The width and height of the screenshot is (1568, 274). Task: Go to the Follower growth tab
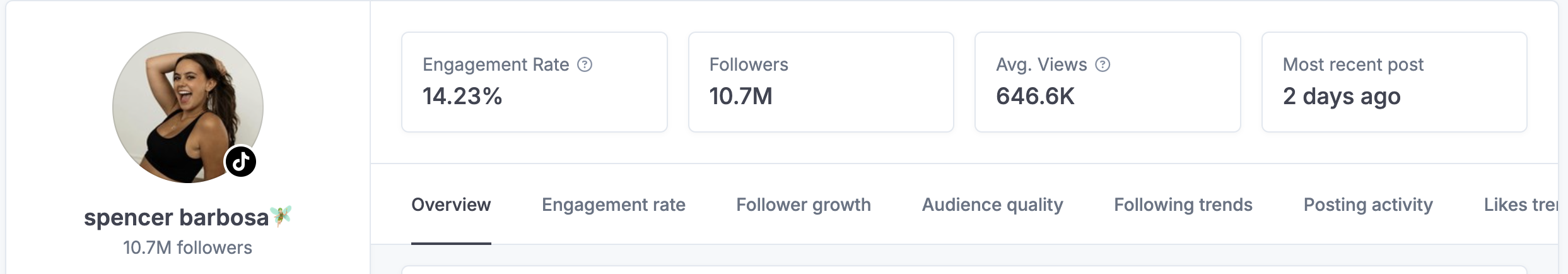tap(803, 205)
